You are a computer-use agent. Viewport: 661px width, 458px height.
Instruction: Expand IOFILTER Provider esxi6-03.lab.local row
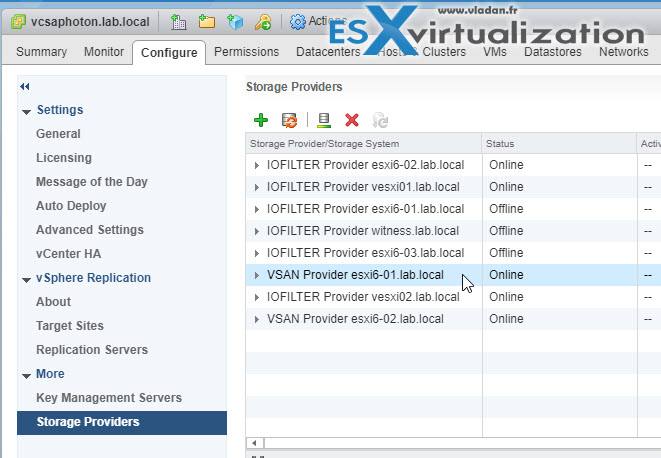click(256, 253)
